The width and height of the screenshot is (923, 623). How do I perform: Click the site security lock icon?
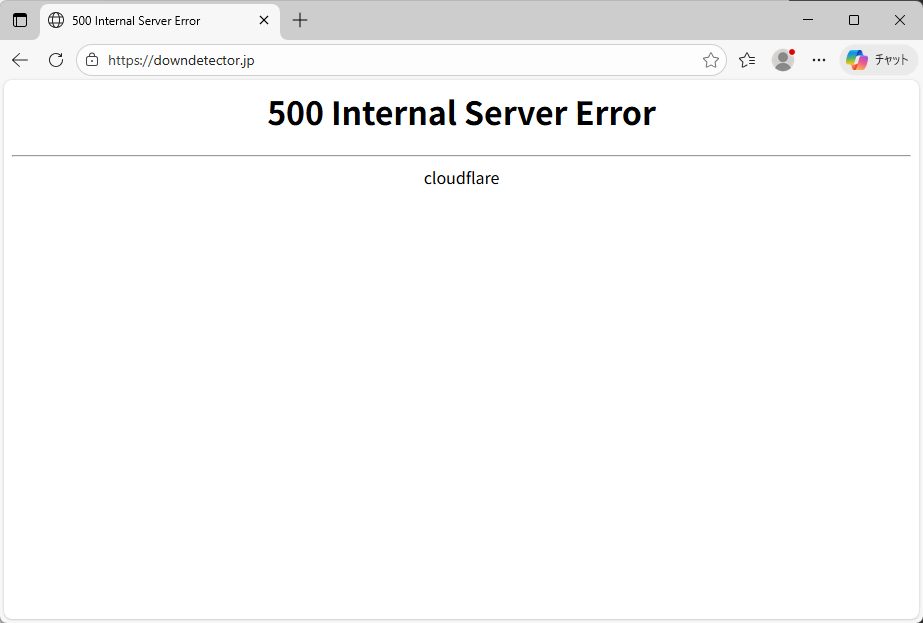pyautogui.click(x=91, y=60)
